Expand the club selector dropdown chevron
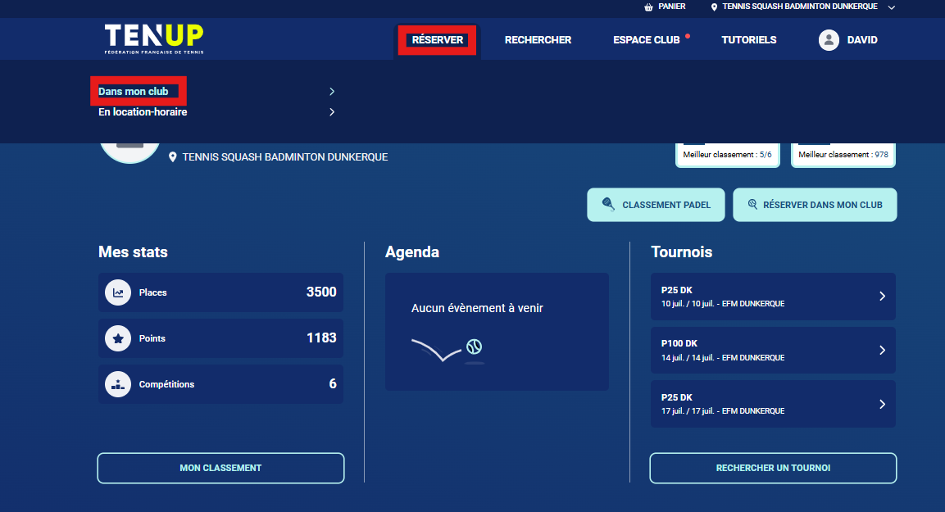The width and height of the screenshot is (945, 512). (x=891, y=7)
